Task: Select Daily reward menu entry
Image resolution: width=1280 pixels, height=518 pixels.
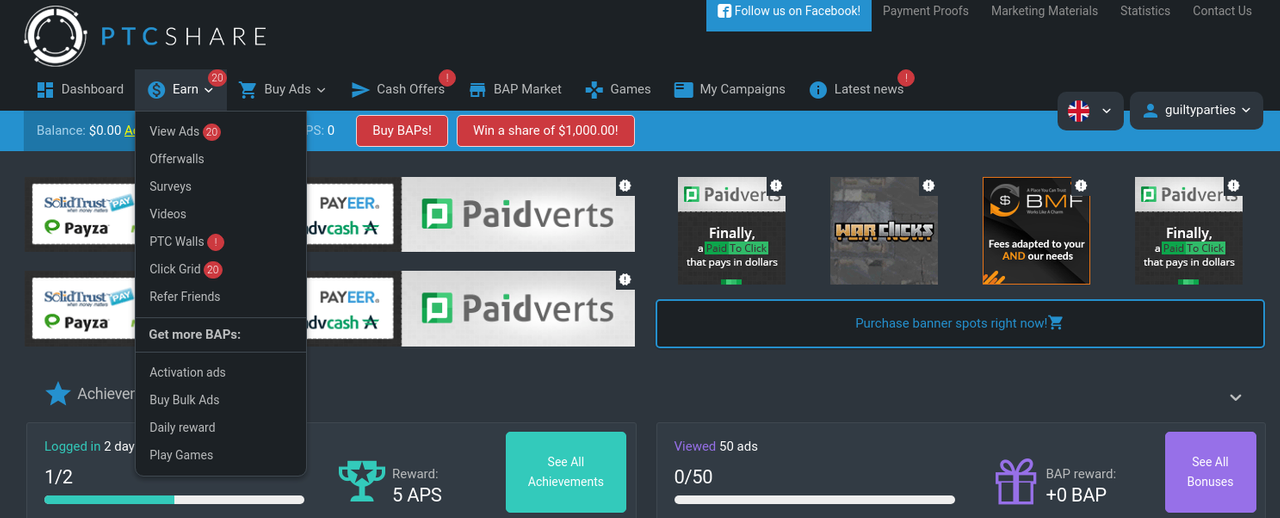Action: [182, 427]
